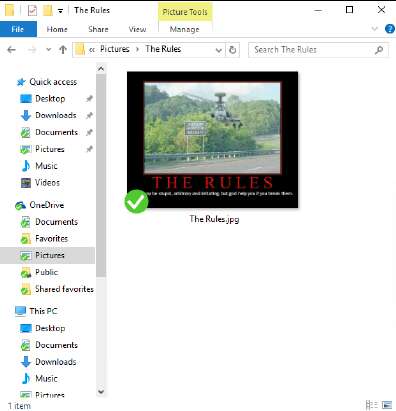Click the navigation pane scrollbar thumb

[101, 176]
